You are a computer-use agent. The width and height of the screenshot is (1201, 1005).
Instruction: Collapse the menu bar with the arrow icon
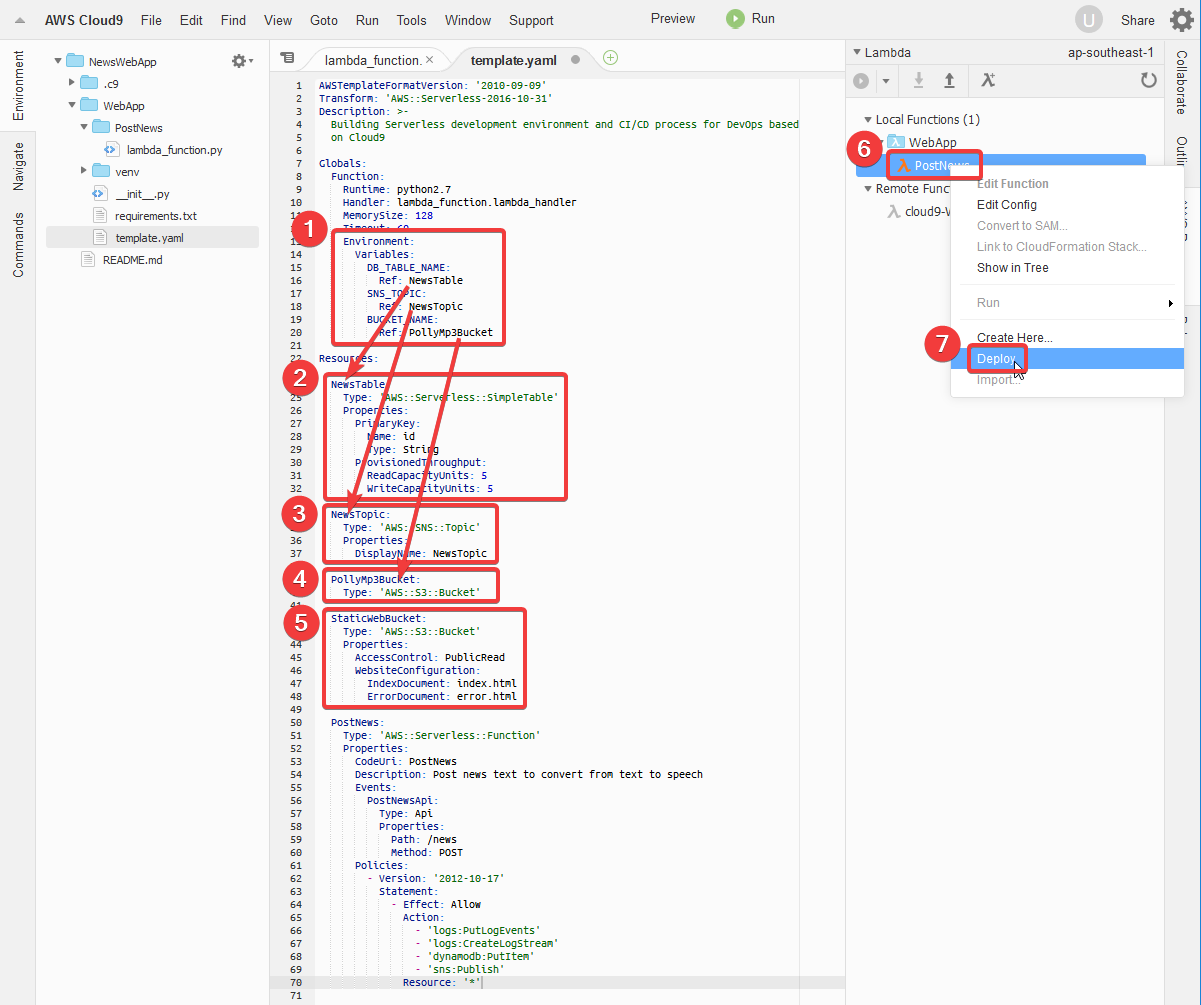[19, 20]
